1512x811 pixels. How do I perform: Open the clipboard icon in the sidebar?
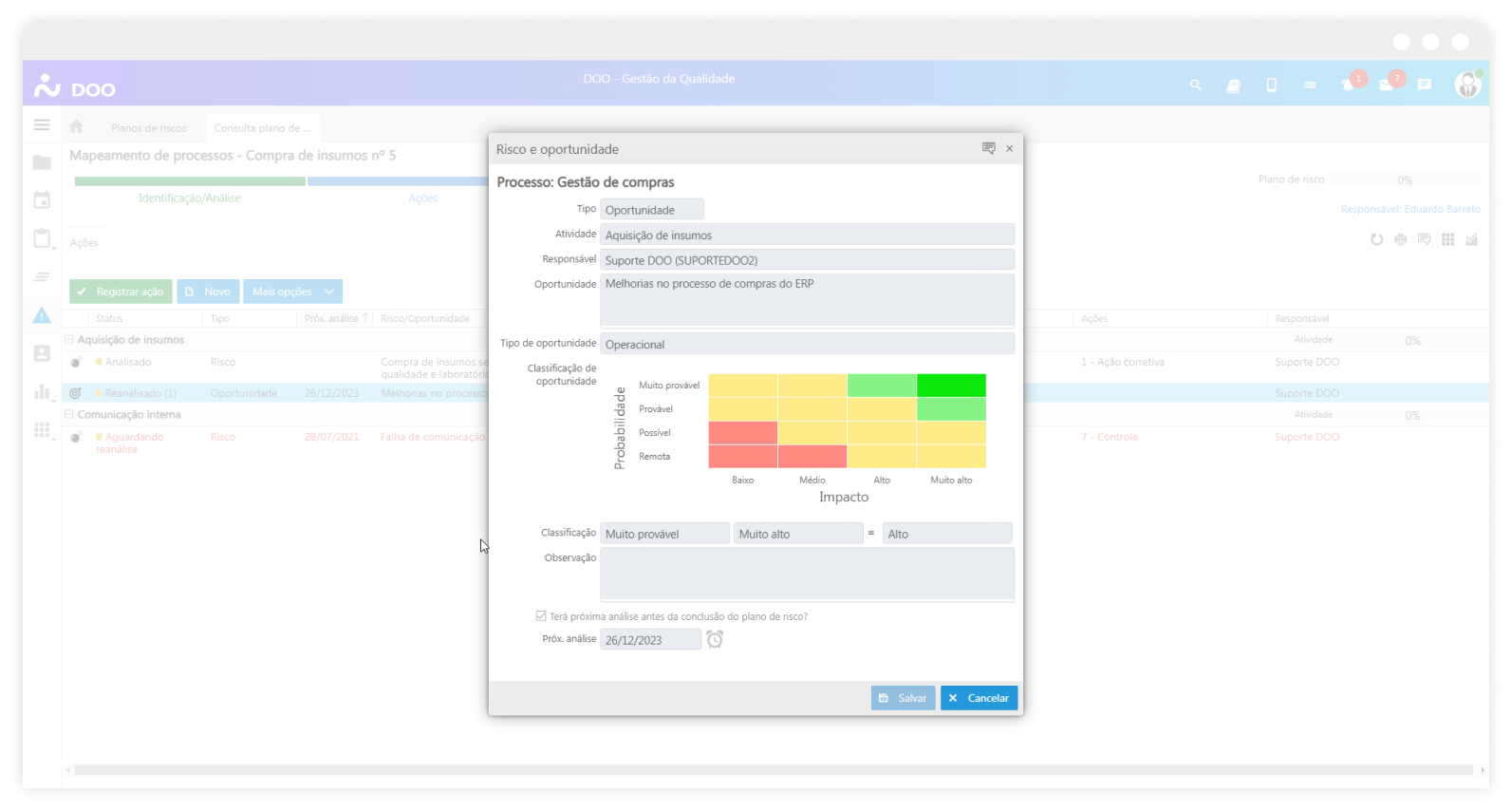(42, 238)
